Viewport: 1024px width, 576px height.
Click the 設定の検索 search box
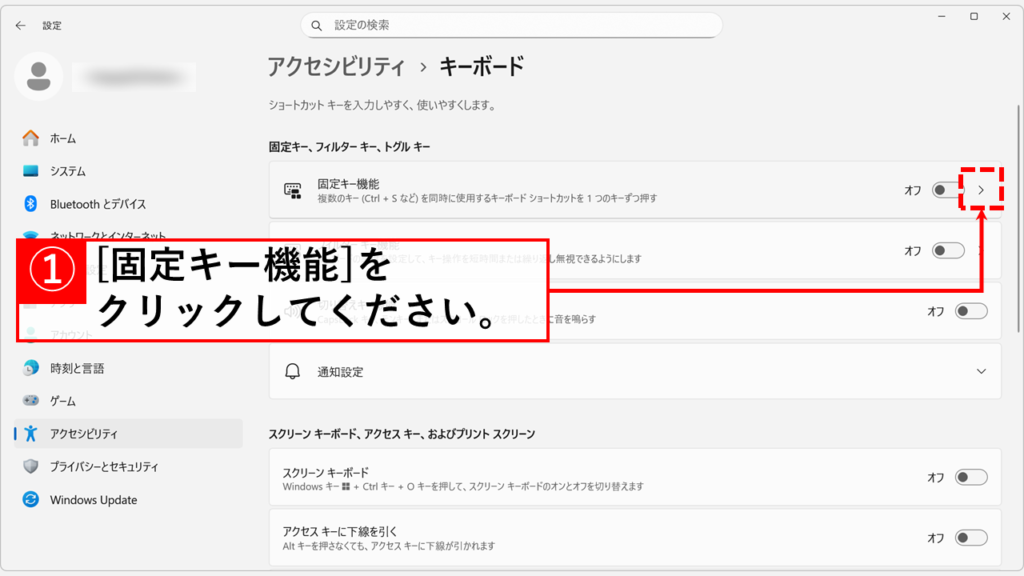click(511, 25)
